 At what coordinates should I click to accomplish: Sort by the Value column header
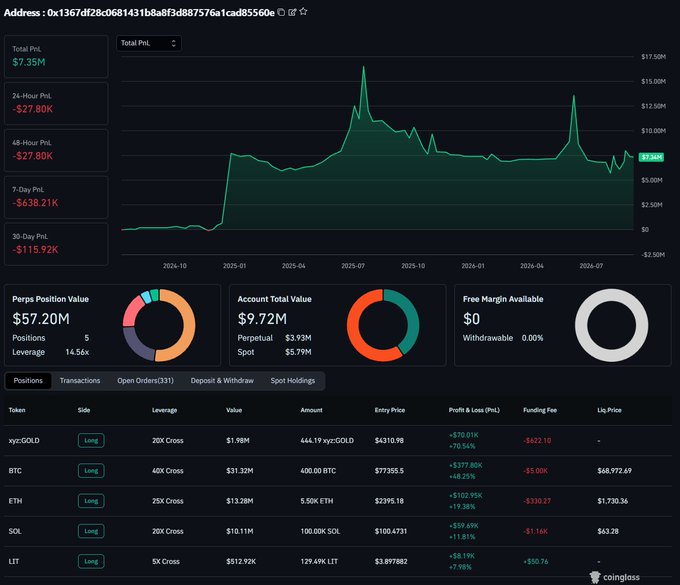(x=234, y=410)
